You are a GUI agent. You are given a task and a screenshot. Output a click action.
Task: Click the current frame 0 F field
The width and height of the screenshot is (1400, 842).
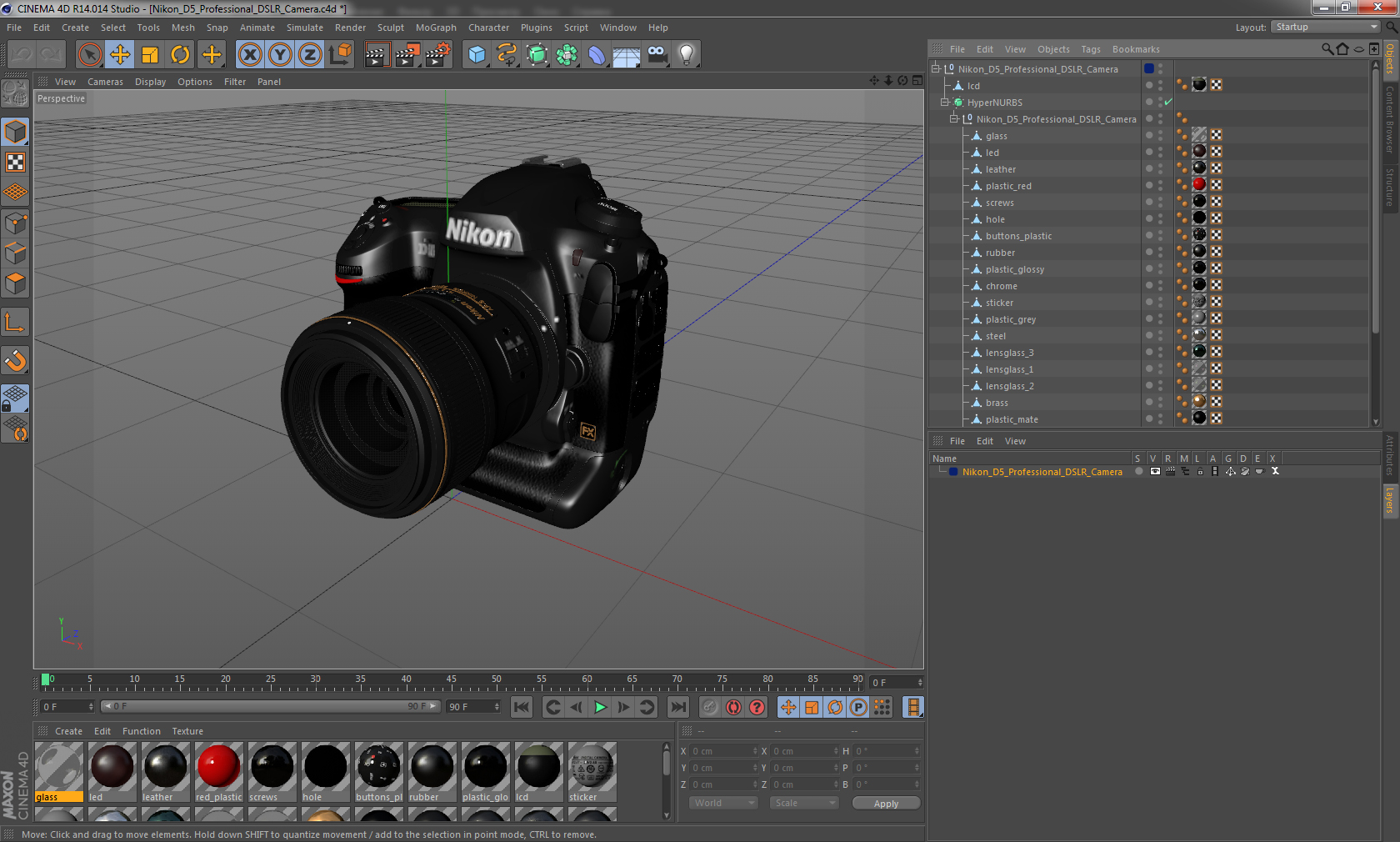click(x=897, y=682)
